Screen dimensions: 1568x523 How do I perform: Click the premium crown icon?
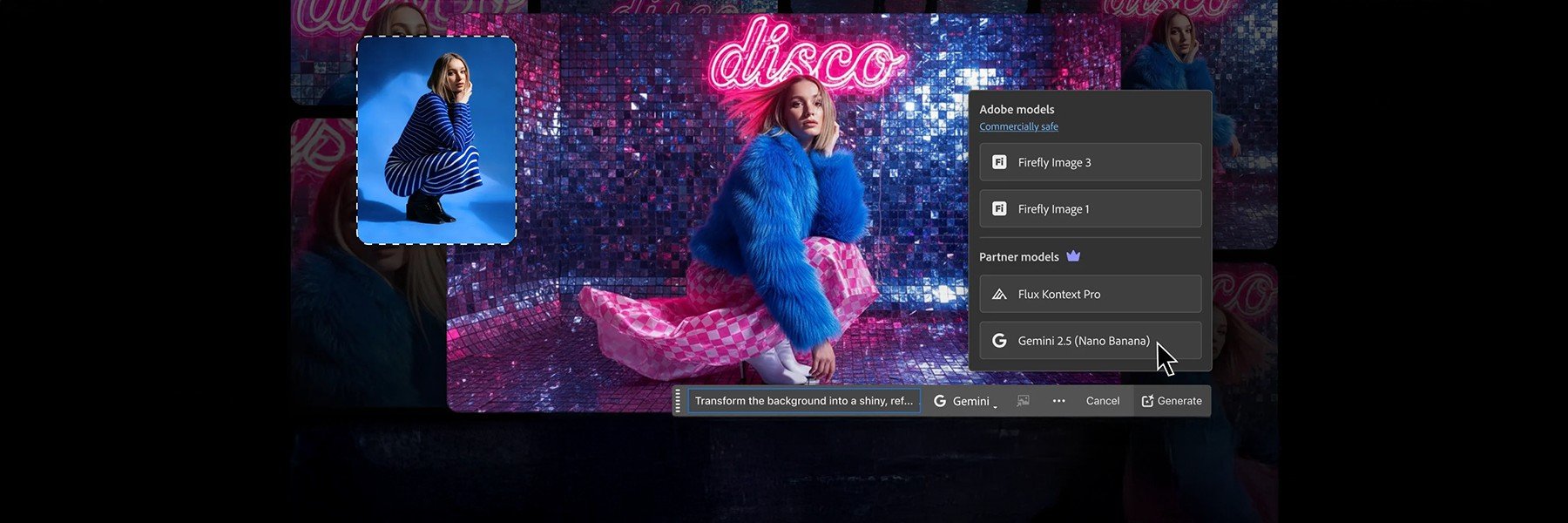[x=1073, y=256]
